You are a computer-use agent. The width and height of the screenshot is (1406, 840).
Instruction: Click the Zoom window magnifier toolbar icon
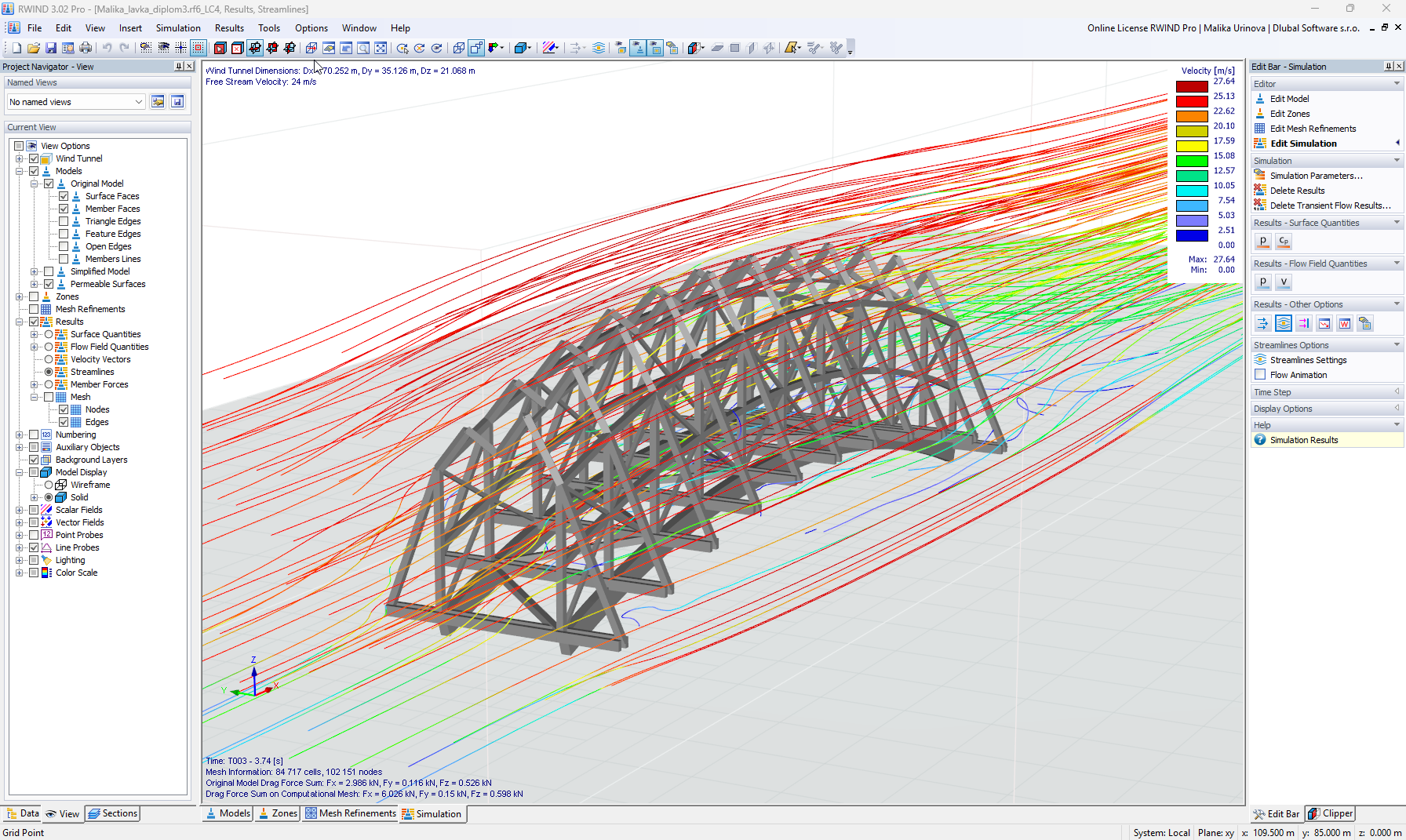(x=363, y=48)
